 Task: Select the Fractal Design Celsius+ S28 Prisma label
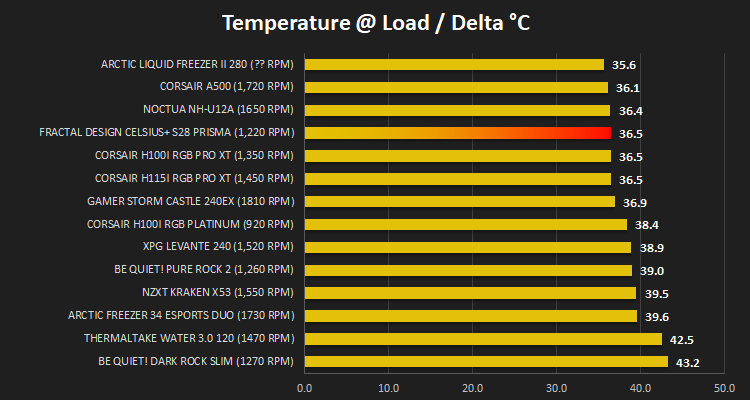coord(166,133)
